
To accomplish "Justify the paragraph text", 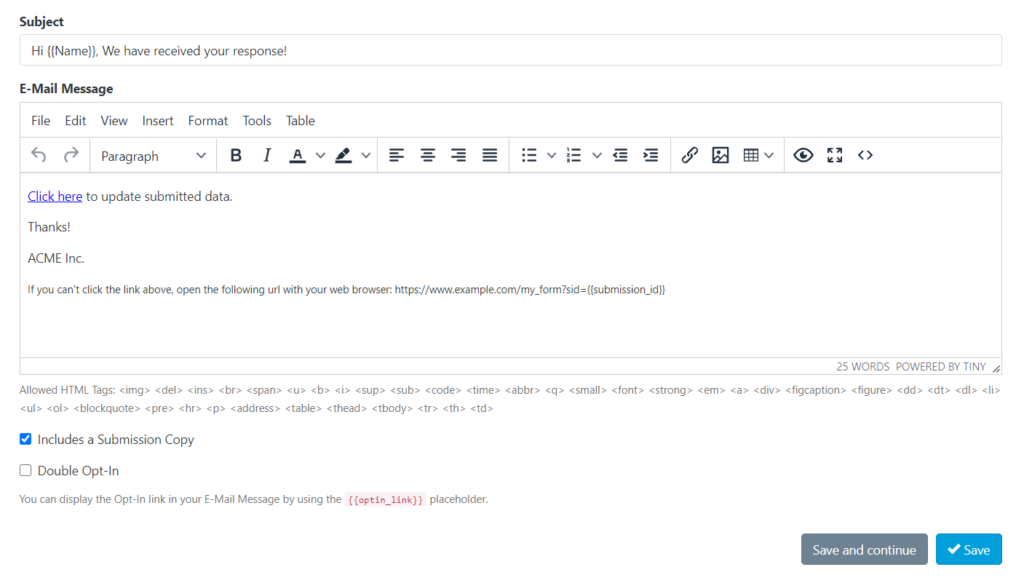I will point(490,155).
